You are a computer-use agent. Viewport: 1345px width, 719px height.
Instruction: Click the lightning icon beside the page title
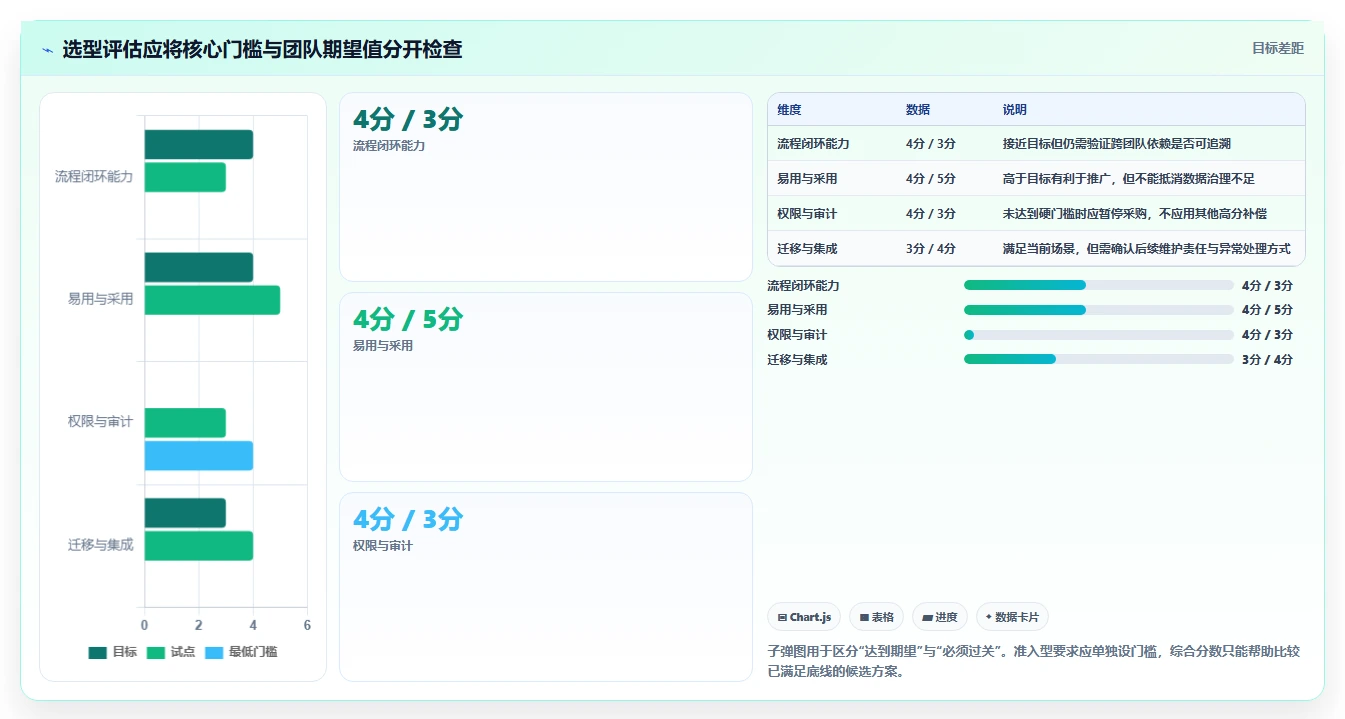47,50
